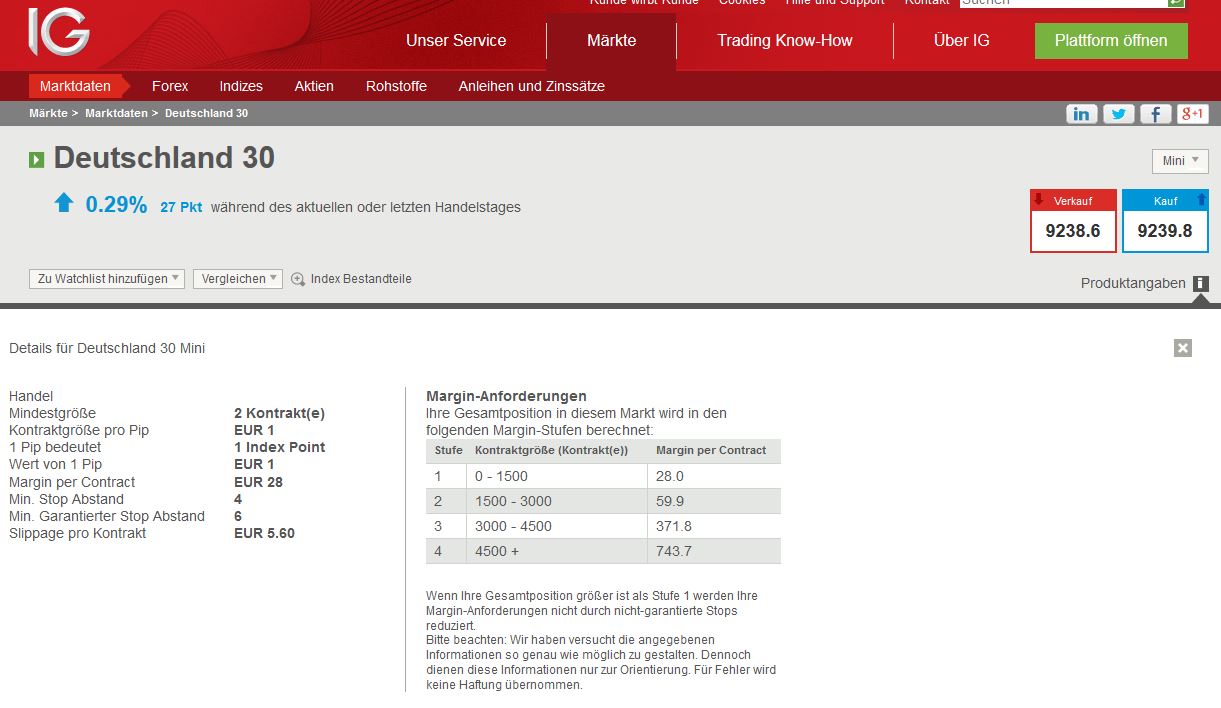Click the Kauf price 9239.8 button

(x=1165, y=221)
